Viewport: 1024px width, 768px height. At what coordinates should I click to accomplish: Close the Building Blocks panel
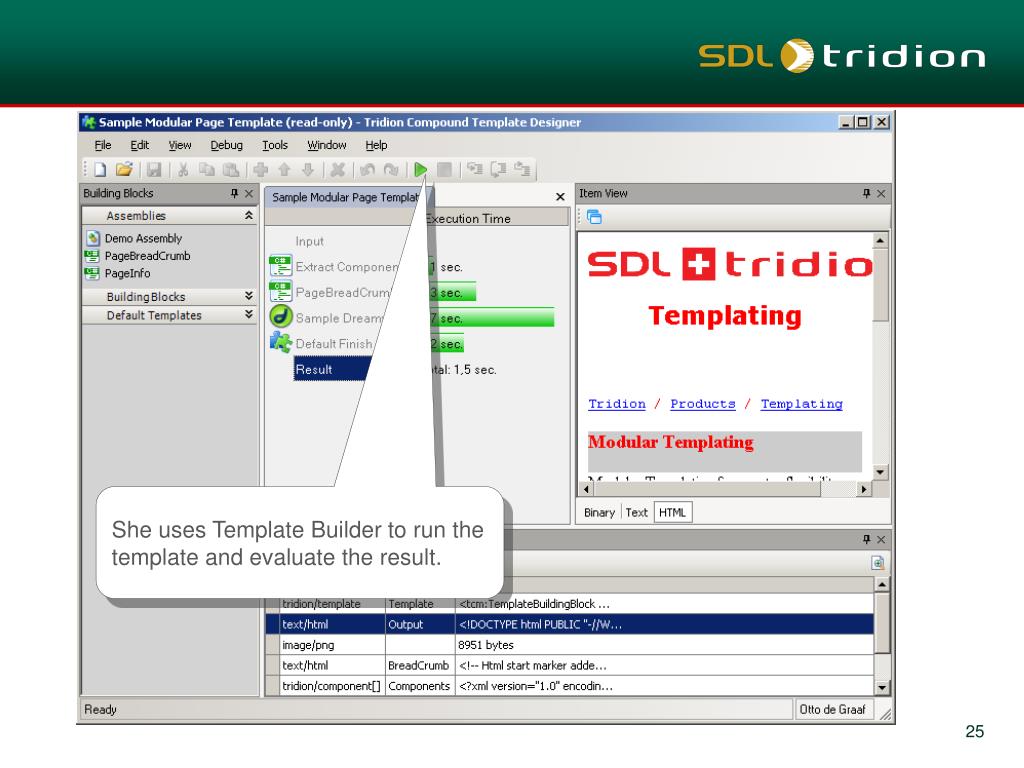point(249,193)
